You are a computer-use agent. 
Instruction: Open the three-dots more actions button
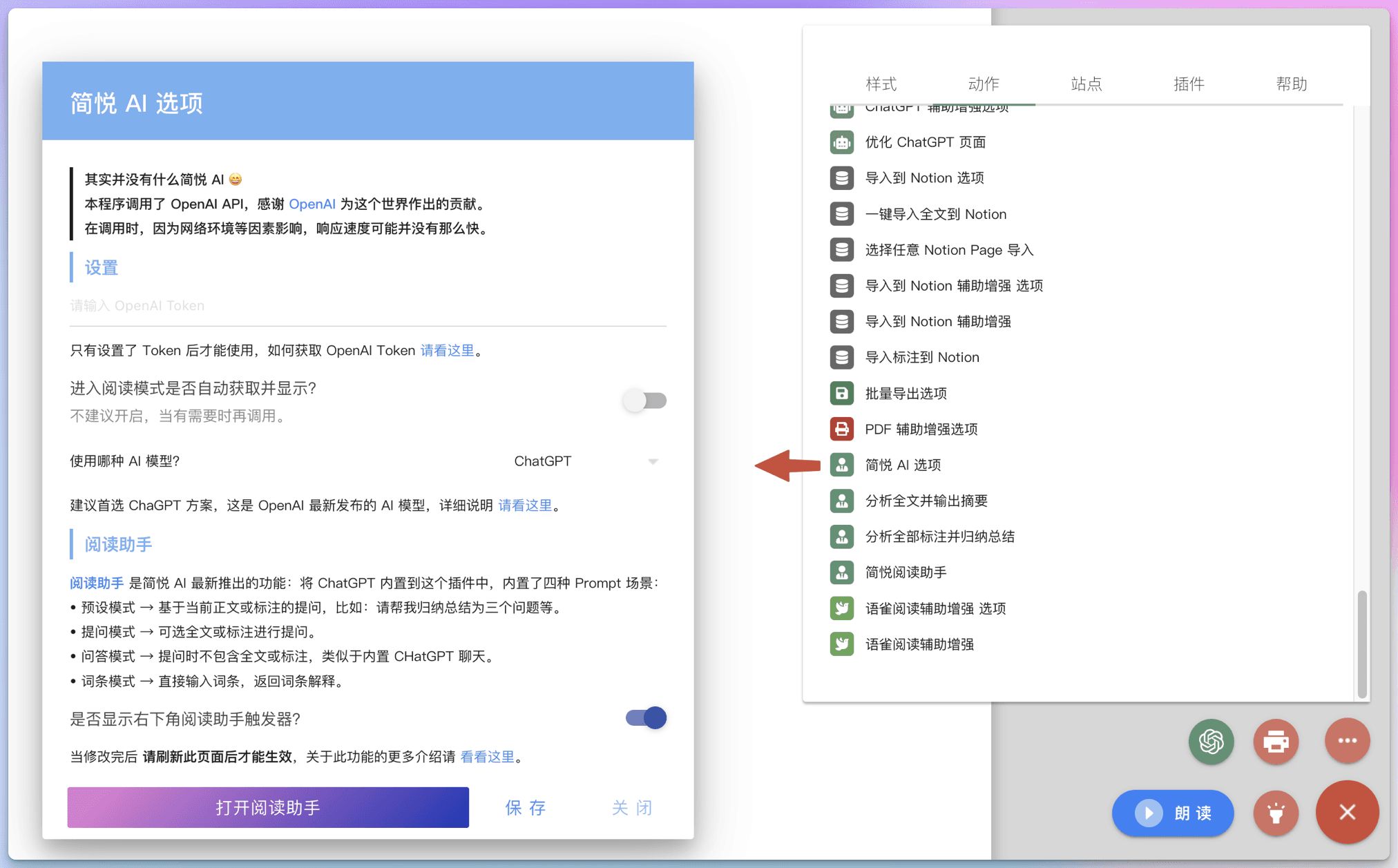coord(1347,741)
